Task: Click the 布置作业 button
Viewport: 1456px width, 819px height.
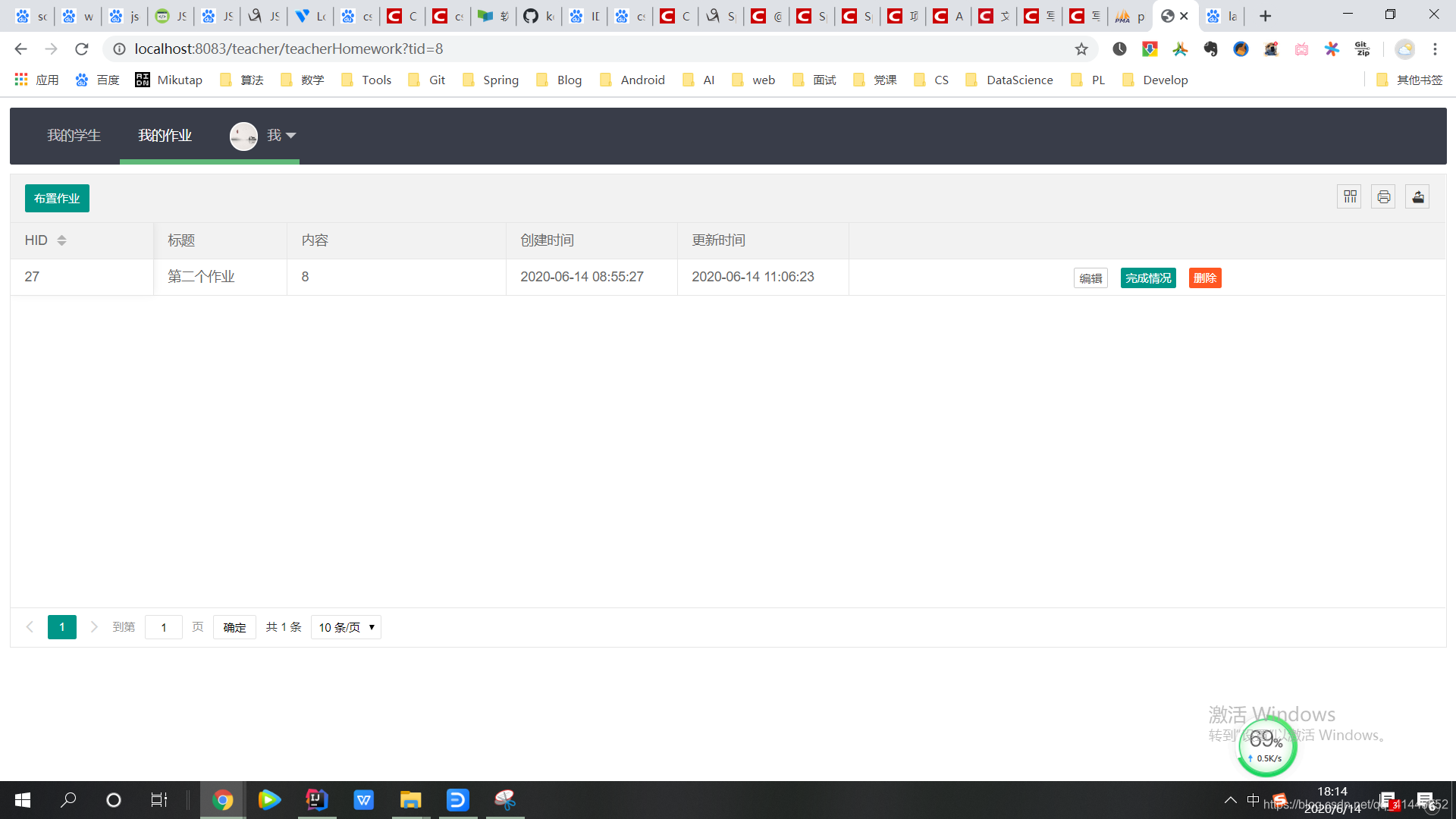Action: [x=57, y=199]
